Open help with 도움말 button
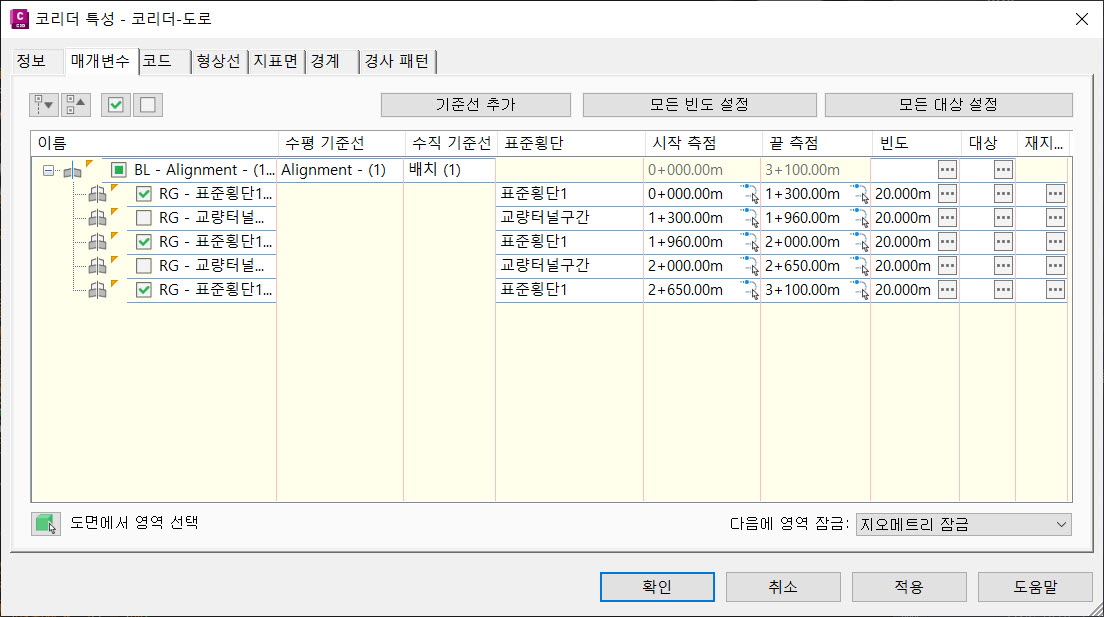Image resolution: width=1104 pixels, height=617 pixels. pos(1035,587)
